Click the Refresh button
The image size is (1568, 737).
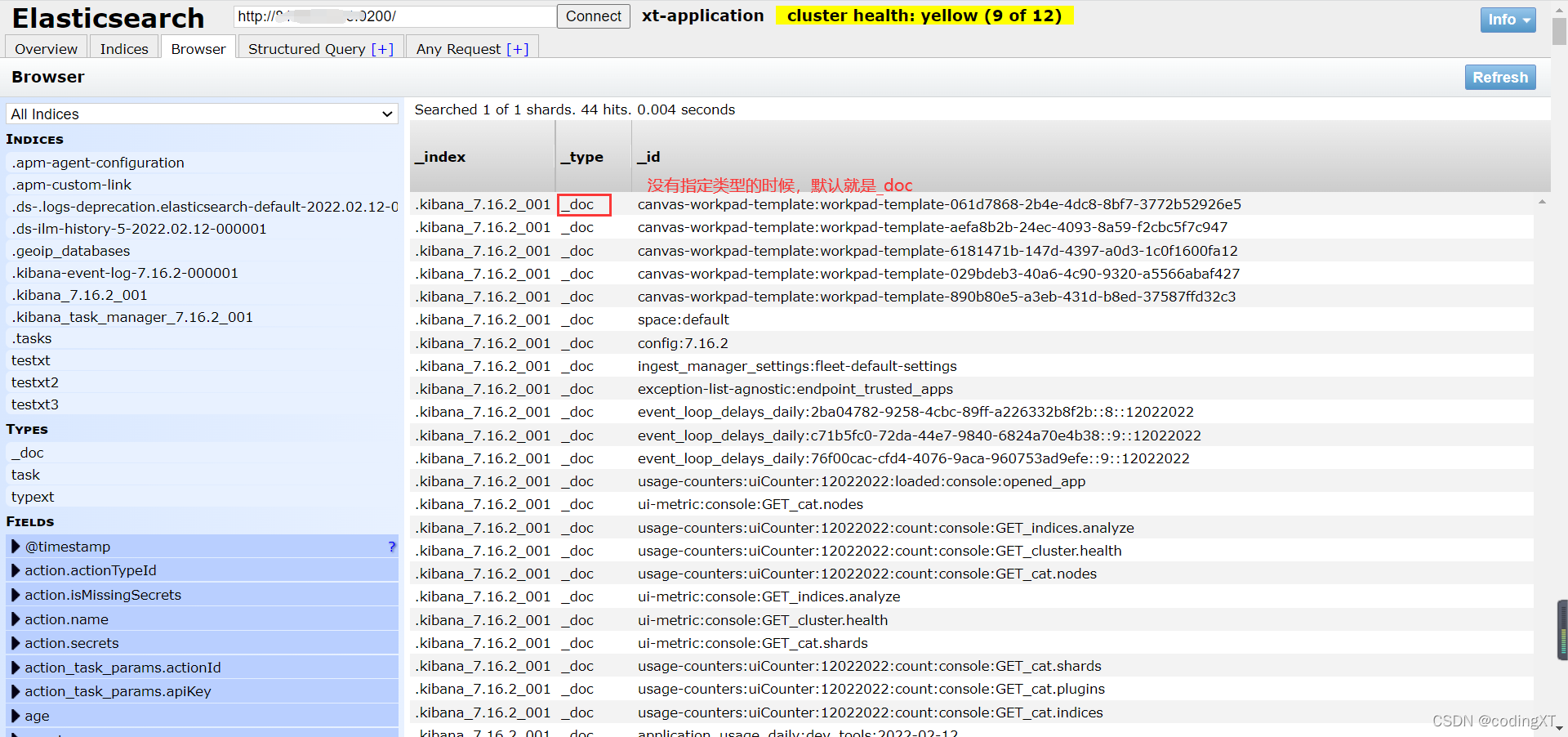click(x=1500, y=78)
